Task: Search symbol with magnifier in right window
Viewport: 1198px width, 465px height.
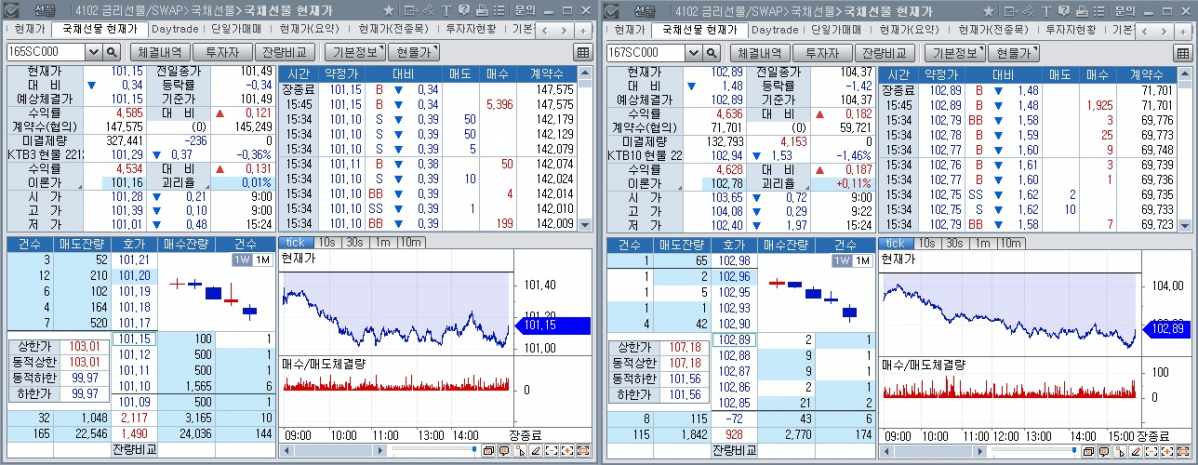Action: coord(711,53)
